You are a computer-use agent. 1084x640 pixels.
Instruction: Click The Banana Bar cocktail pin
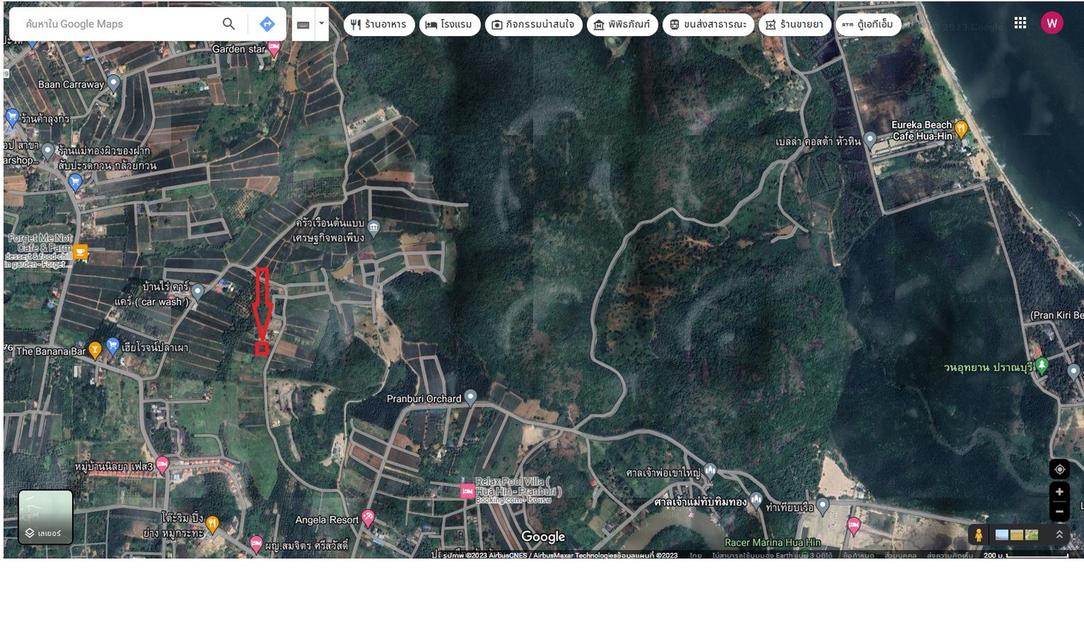[95, 350]
